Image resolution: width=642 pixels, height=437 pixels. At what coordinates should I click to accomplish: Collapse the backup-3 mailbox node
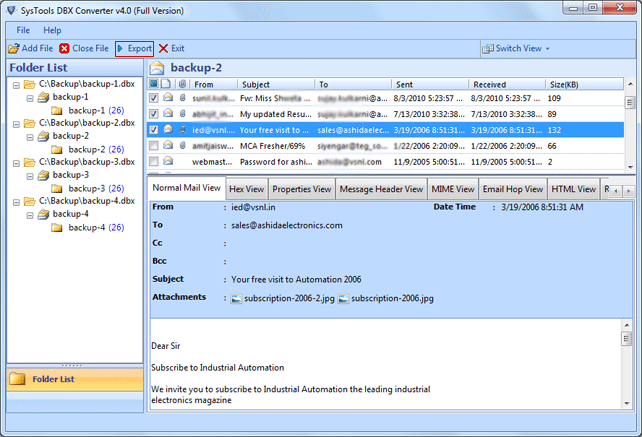pyautogui.click(x=30, y=176)
